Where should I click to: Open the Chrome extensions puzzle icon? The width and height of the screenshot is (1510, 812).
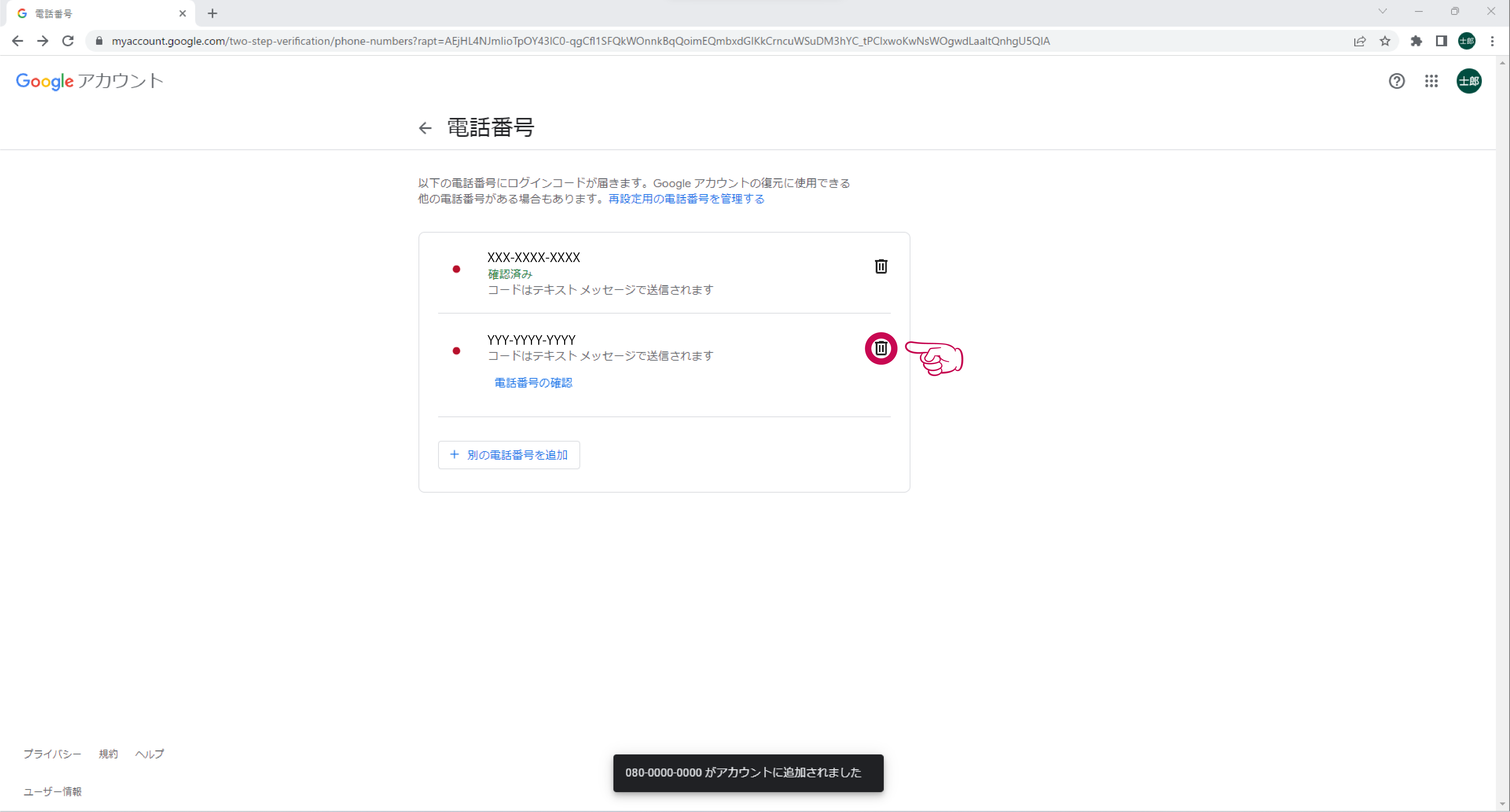click(x=1416, y=41)
